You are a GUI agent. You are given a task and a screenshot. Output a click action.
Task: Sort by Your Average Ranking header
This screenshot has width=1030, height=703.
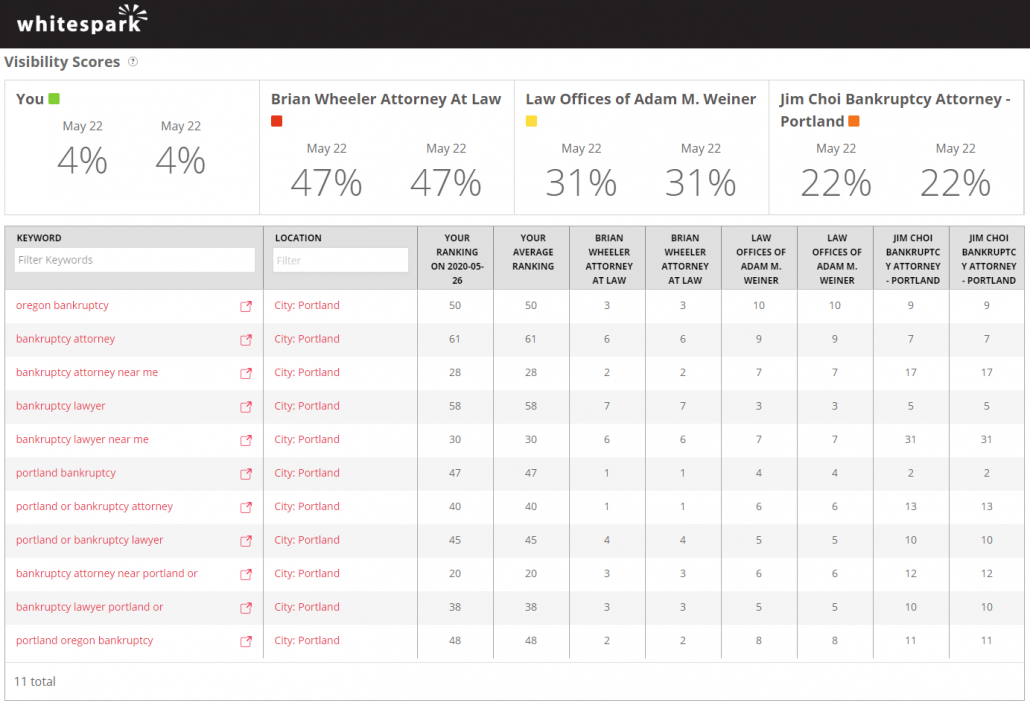click(533, 252)
